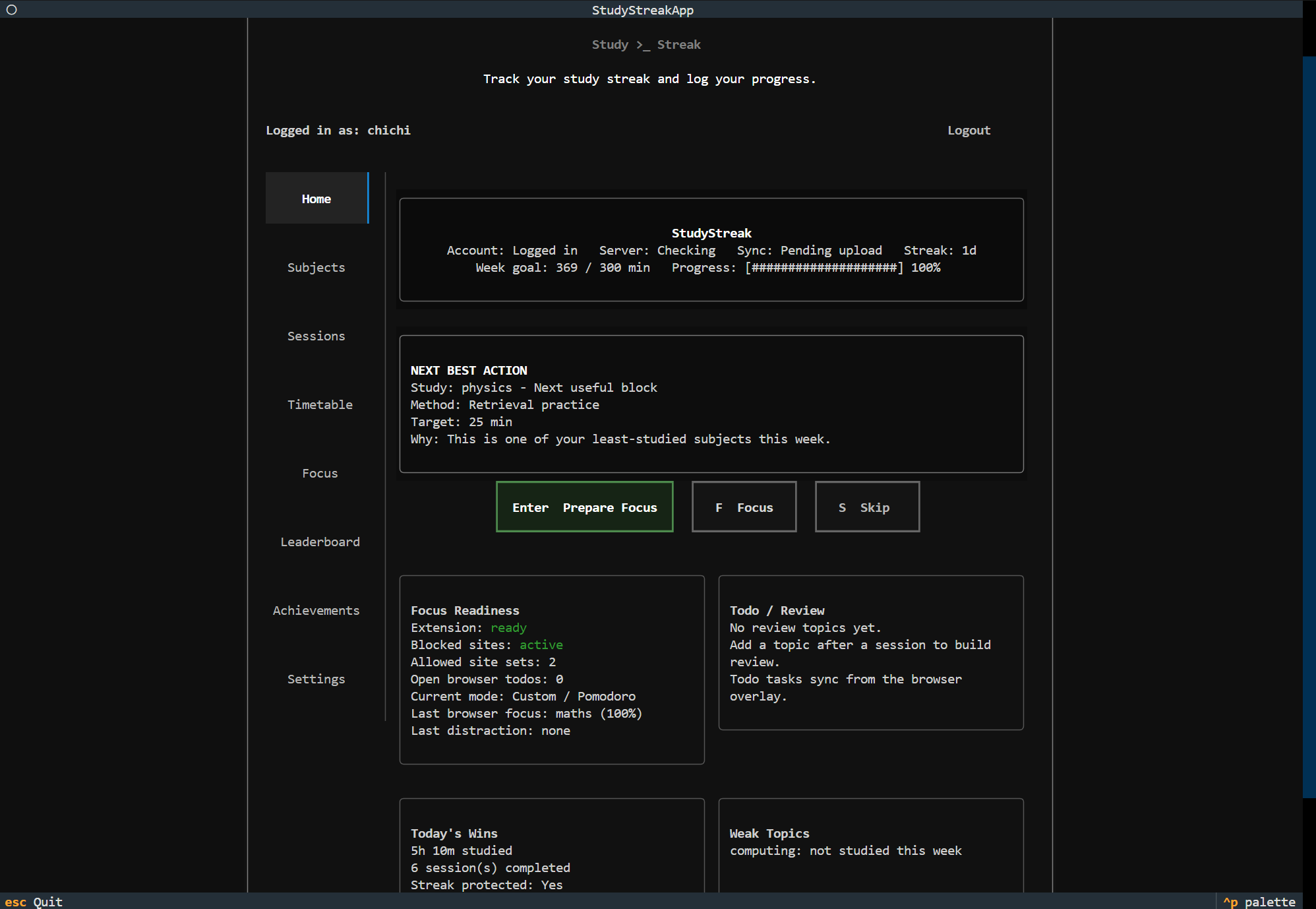Click 'Last distraction: none' line
The height and width of the screenshot is (909, 1316).
click(x=490, y=730)
